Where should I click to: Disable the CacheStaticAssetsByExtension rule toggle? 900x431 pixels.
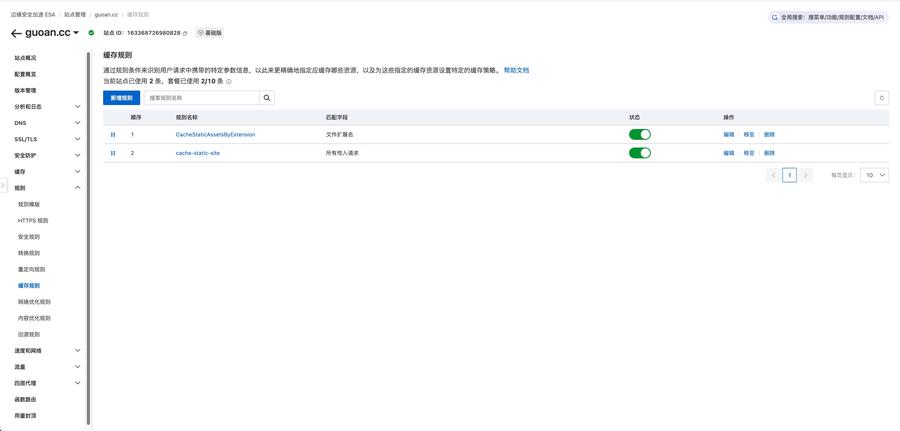click(640, 134)
